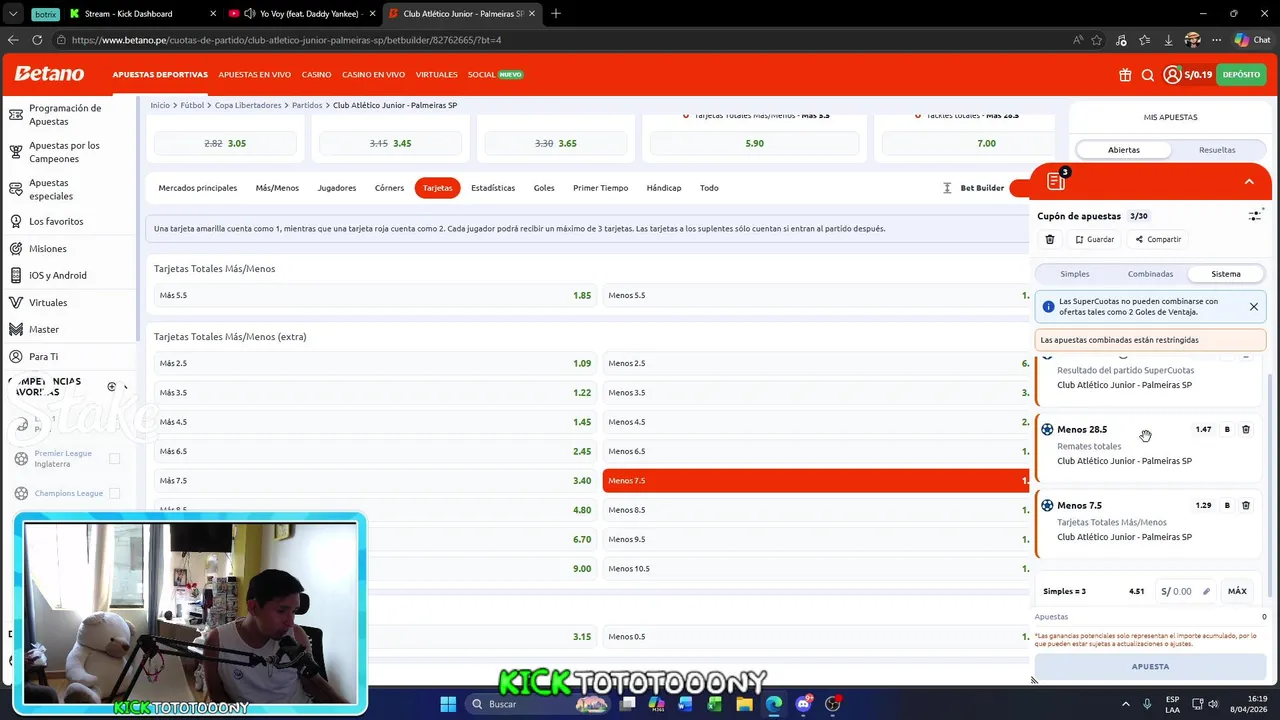
Task: Select Más 4.5 odds 1.45
Action: coord(375,422)
